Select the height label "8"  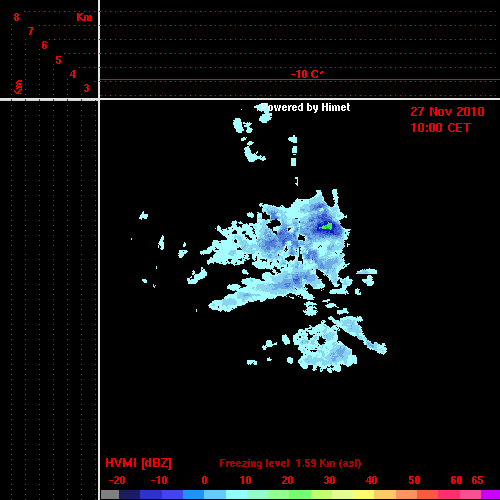point(16,17)
